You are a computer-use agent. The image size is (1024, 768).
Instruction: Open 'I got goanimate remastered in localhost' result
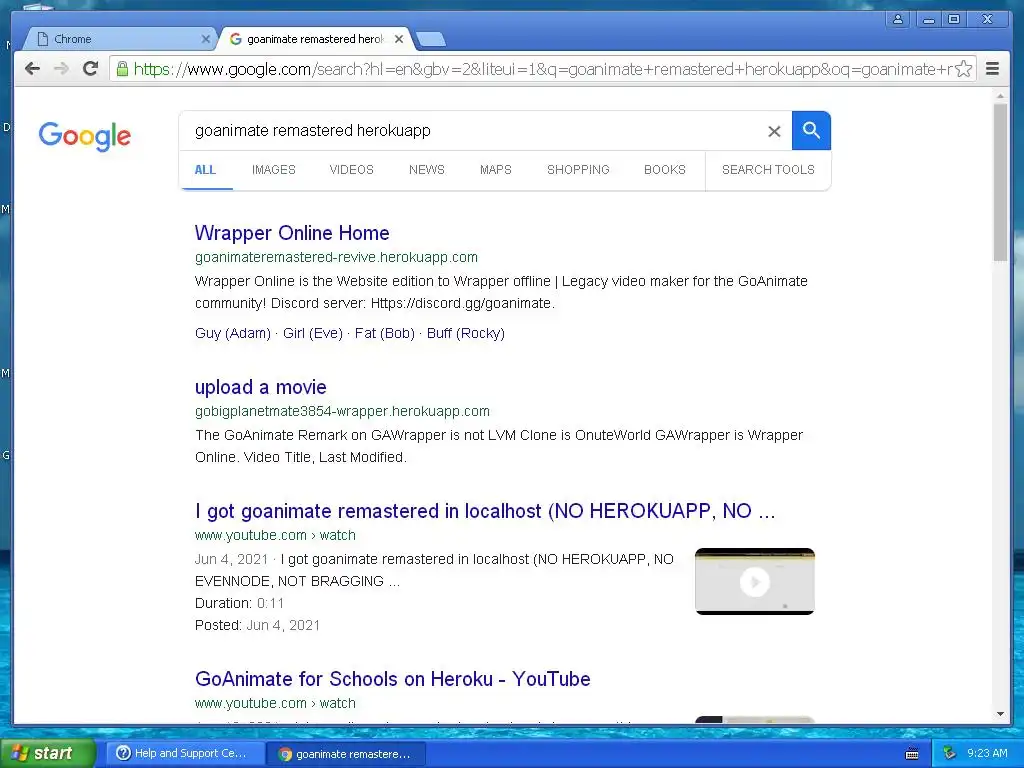(485, 511)
